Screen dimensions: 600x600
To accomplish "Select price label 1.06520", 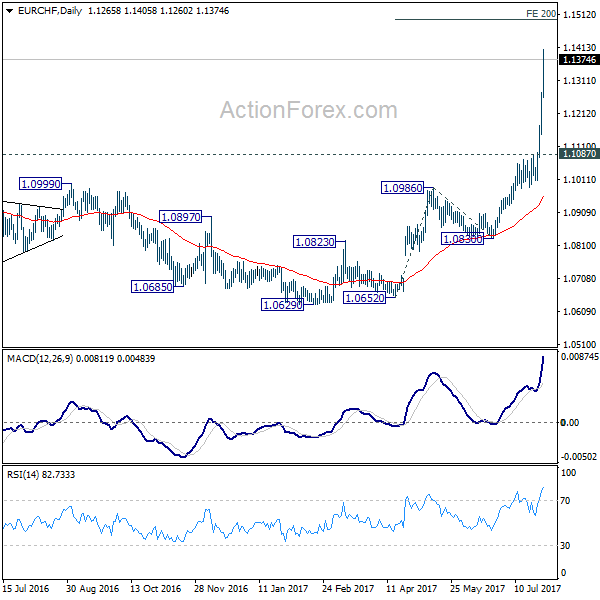I will pyautogui.click(x=364, y=298).
